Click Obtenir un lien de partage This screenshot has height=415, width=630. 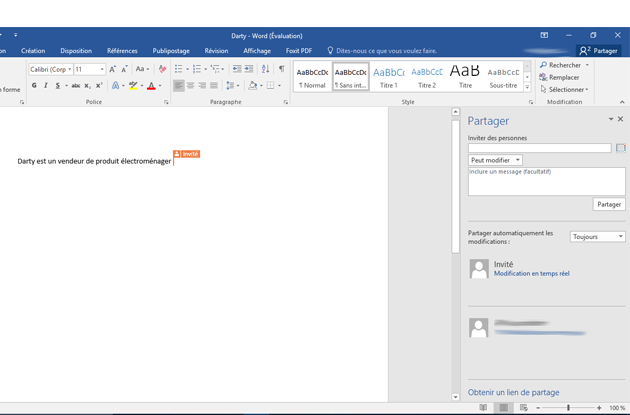click(513, 392)
